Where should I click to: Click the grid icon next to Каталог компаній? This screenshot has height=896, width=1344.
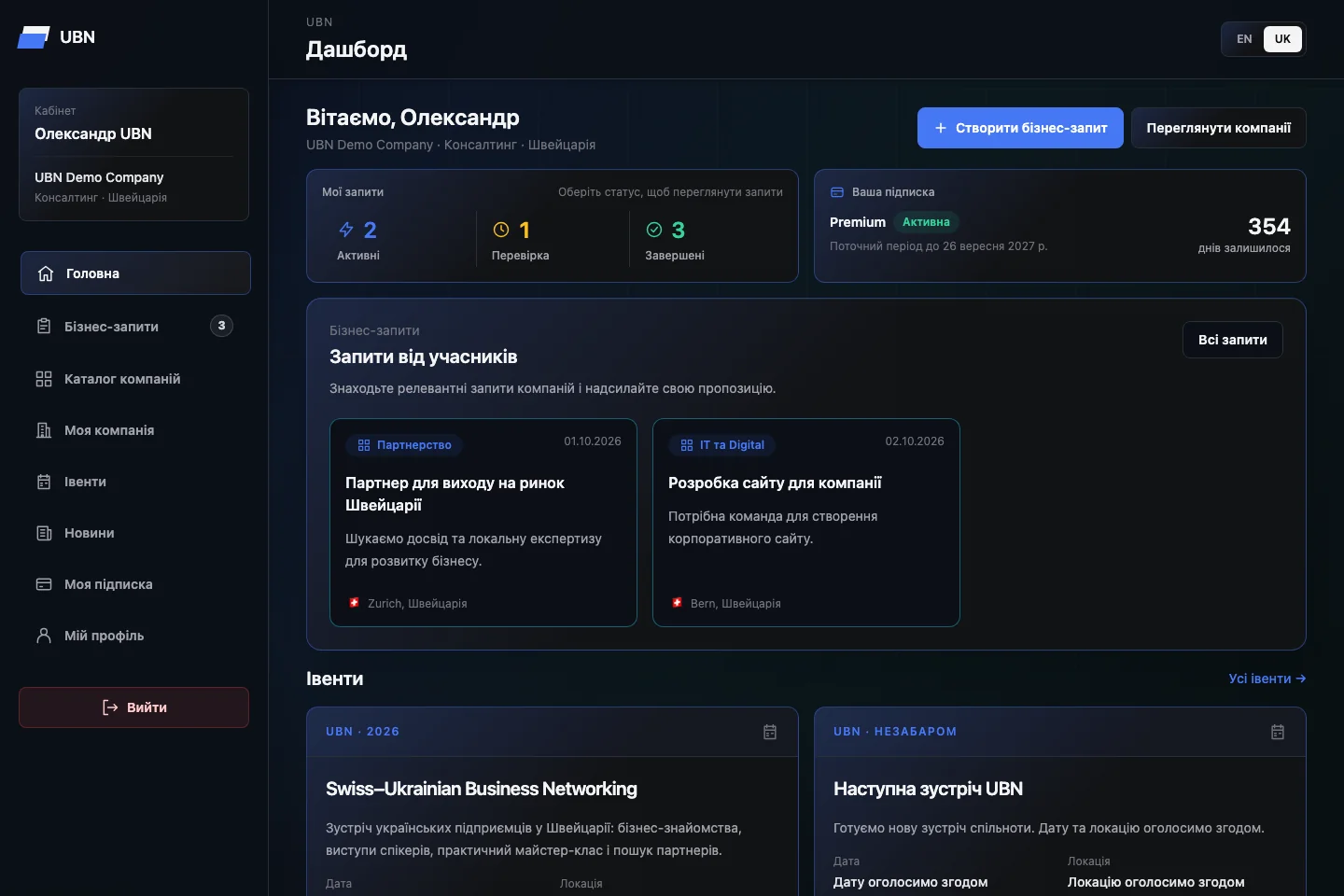[44, 379]
